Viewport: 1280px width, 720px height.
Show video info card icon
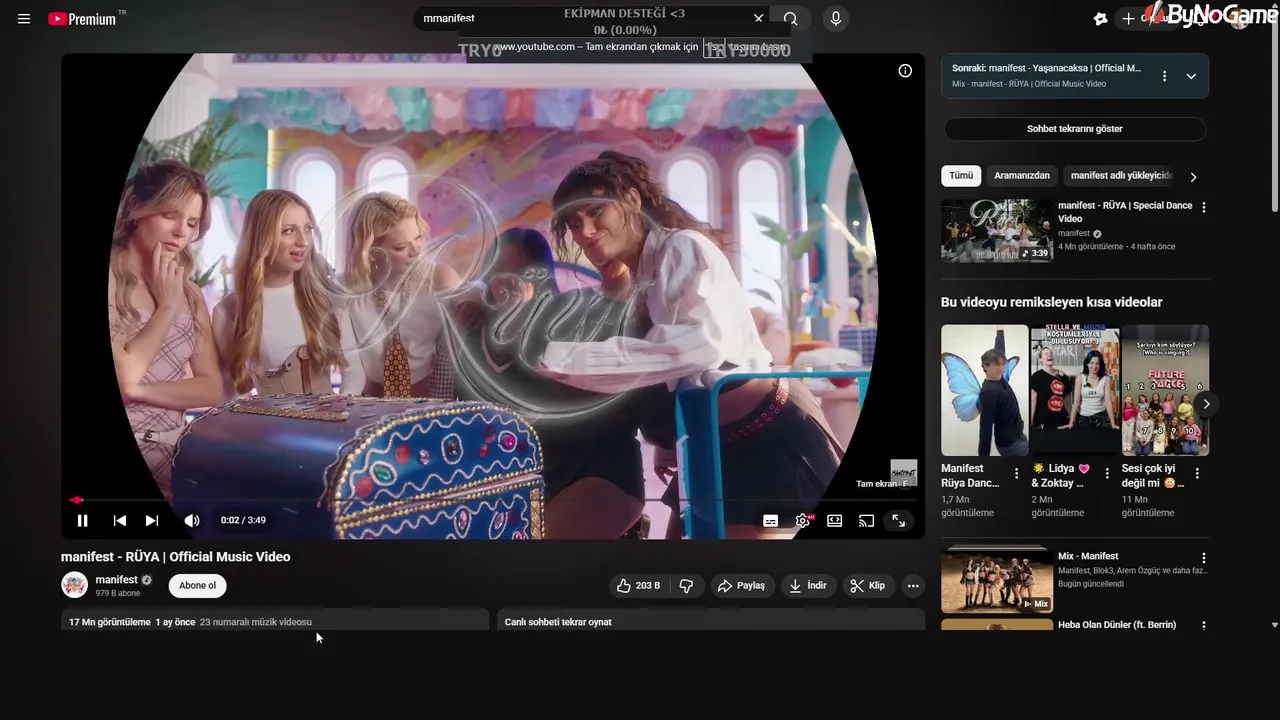pyautogui.click(x=905, y=70)
